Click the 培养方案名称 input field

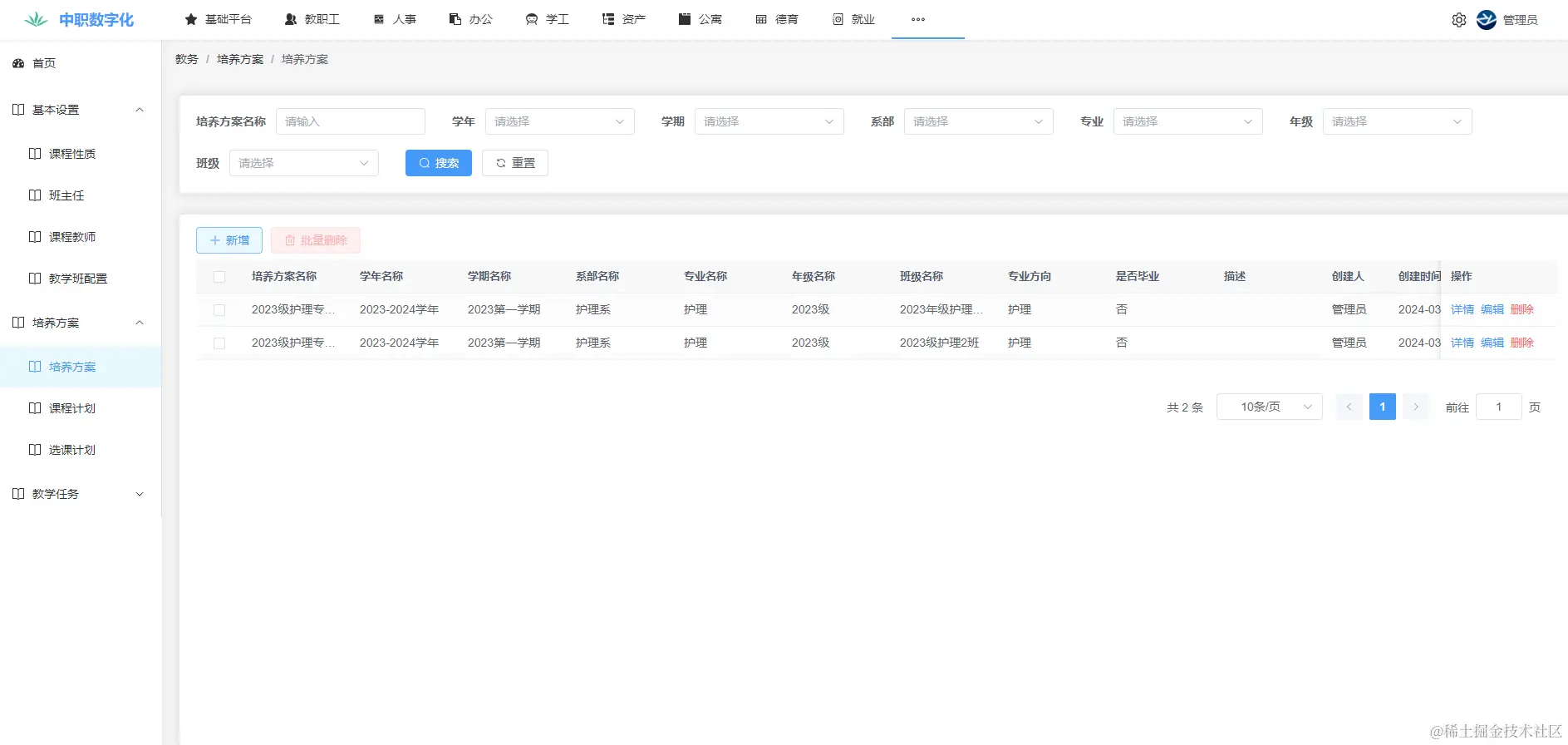pos(351,121)
